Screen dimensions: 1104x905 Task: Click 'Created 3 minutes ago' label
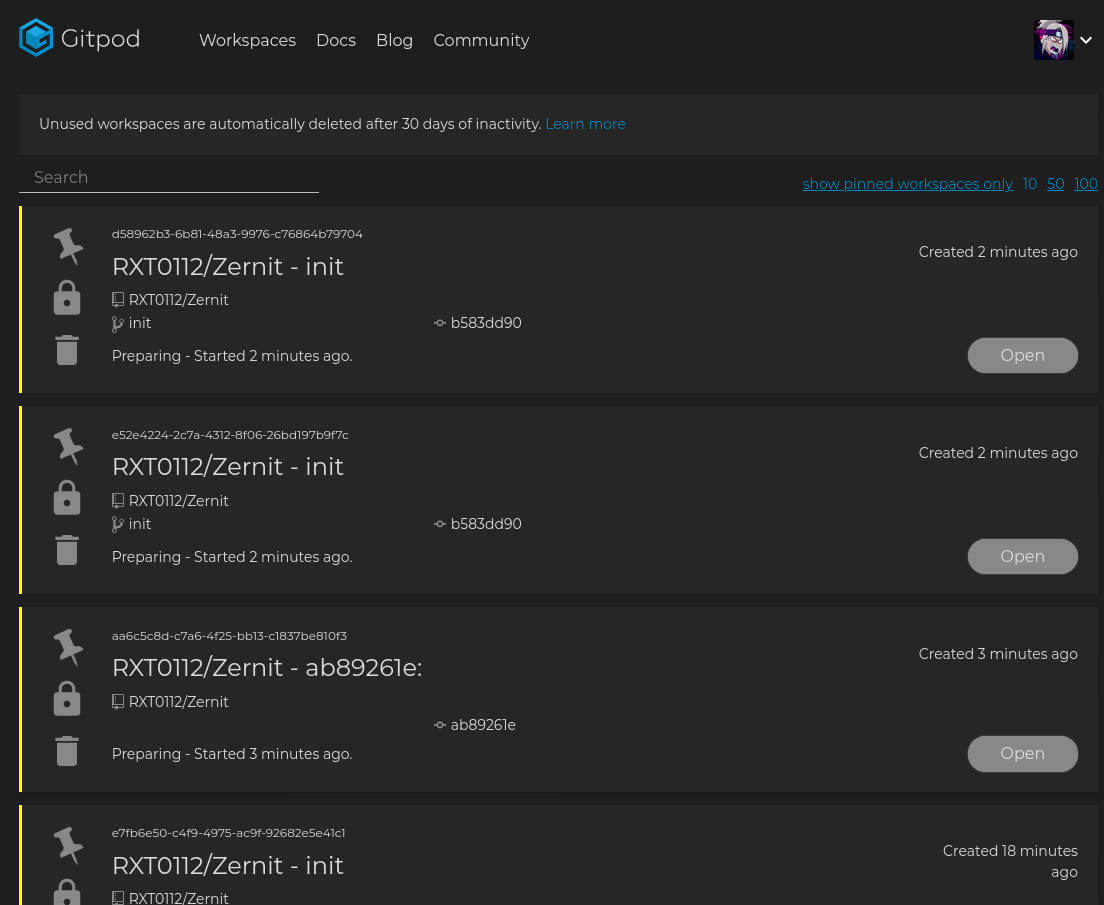998,654
